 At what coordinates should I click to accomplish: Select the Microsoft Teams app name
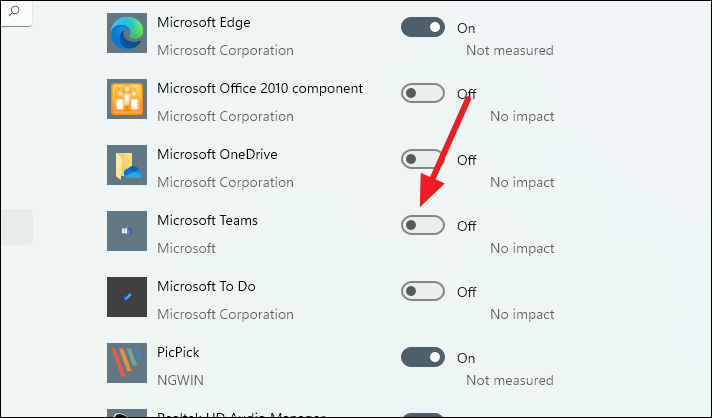(x=207, y=221)
